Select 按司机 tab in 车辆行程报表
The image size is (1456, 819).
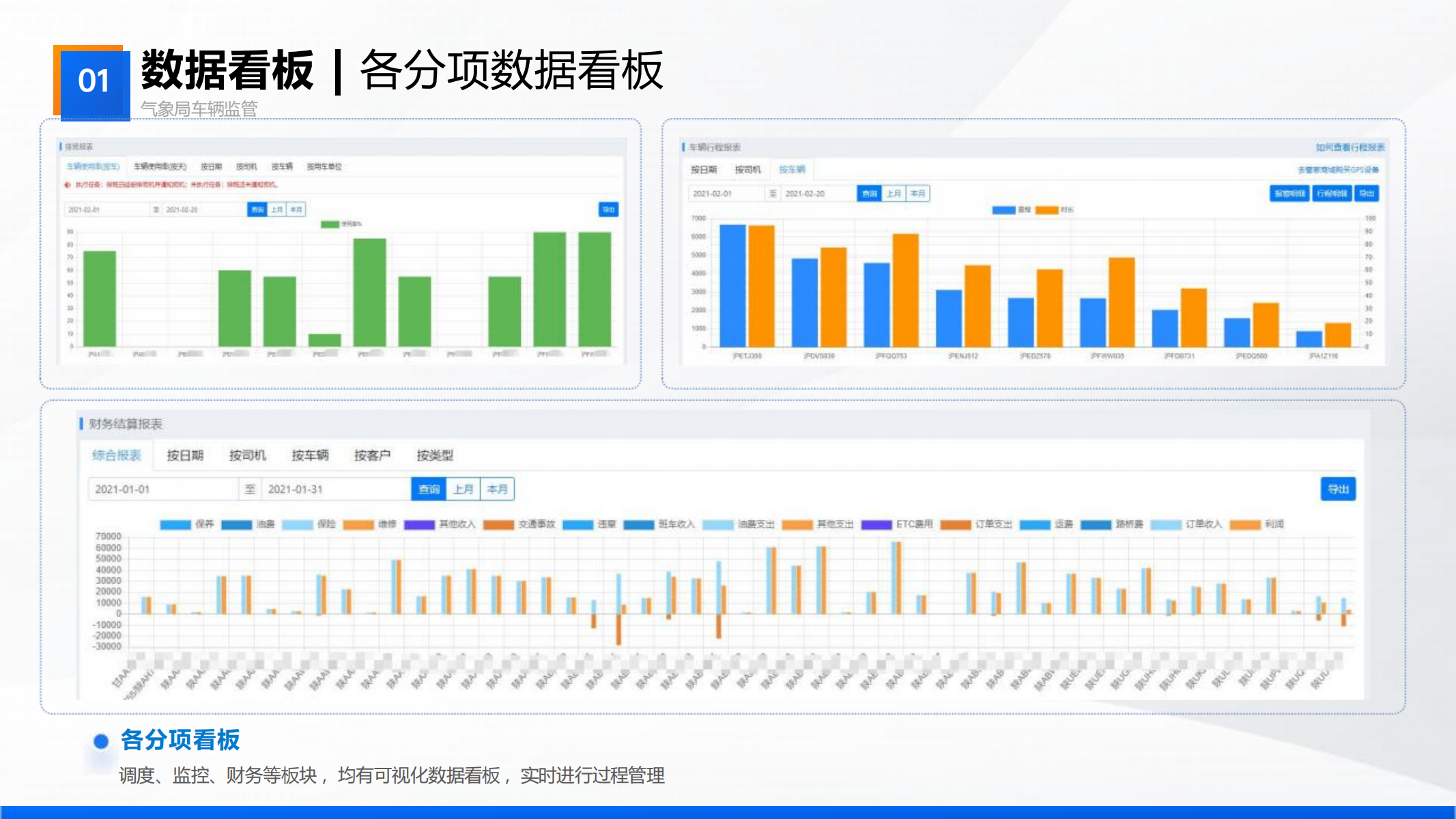[747, 169]
